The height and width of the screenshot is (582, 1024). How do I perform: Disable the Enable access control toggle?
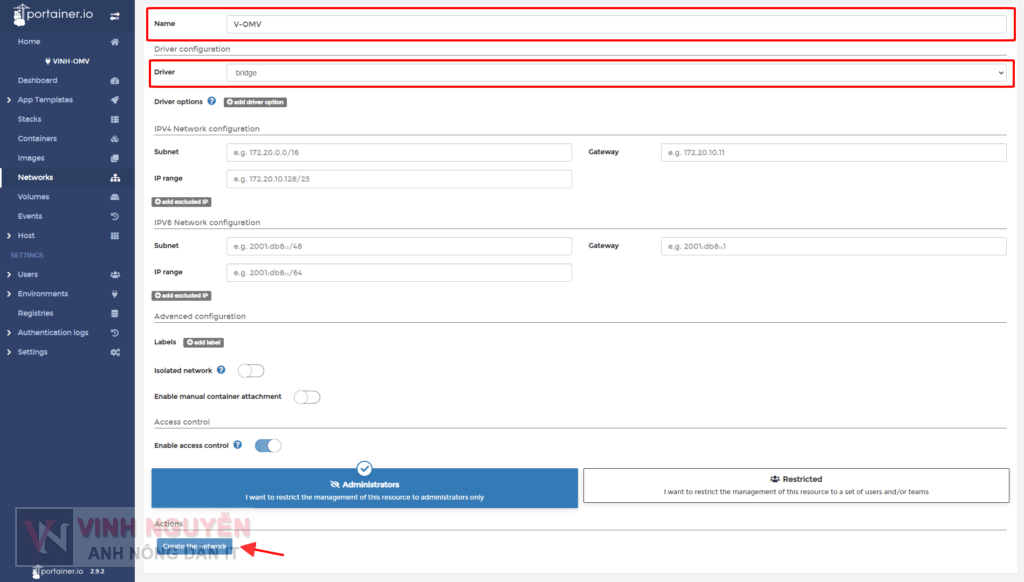268,445
